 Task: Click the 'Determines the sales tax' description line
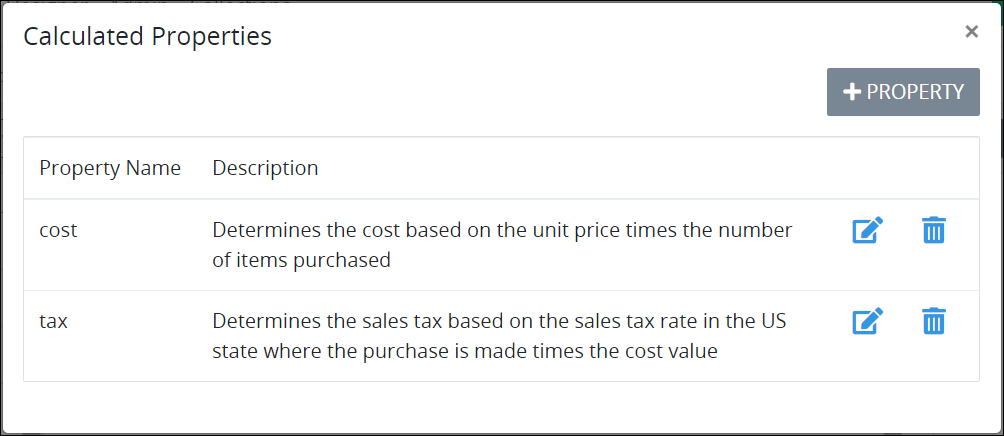[499, 321]
